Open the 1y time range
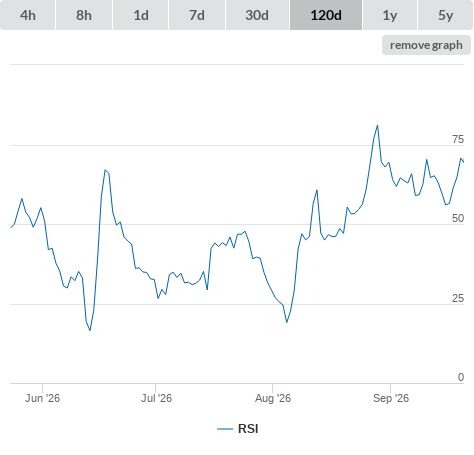 [x=390, y=15]
